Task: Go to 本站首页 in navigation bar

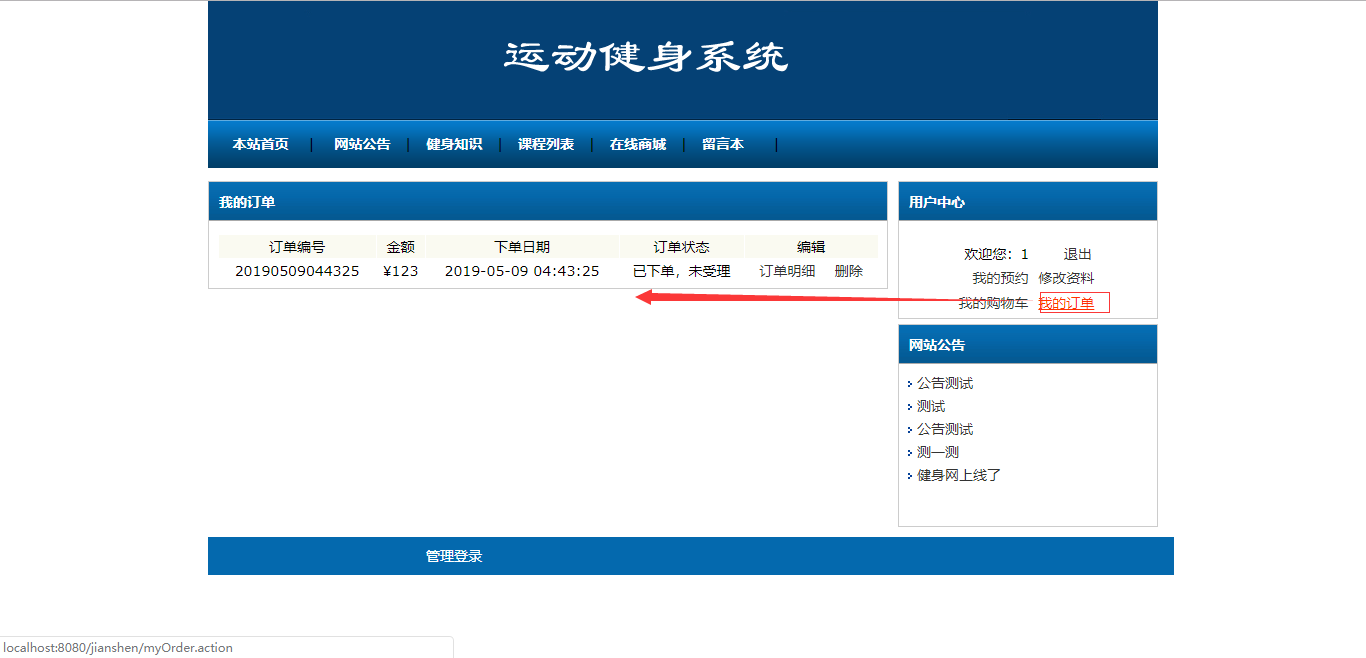Action: 260,144
